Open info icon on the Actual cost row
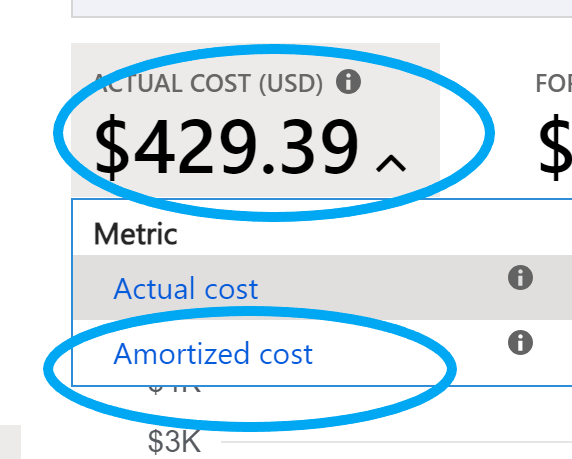This screenshot has height=459, width=572. coord(520,277)
